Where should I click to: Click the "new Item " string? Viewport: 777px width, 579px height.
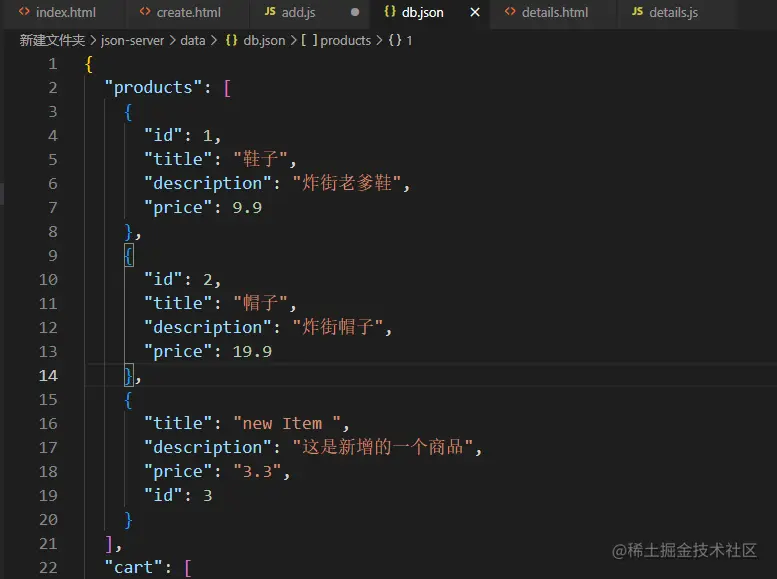click(287, 423)
